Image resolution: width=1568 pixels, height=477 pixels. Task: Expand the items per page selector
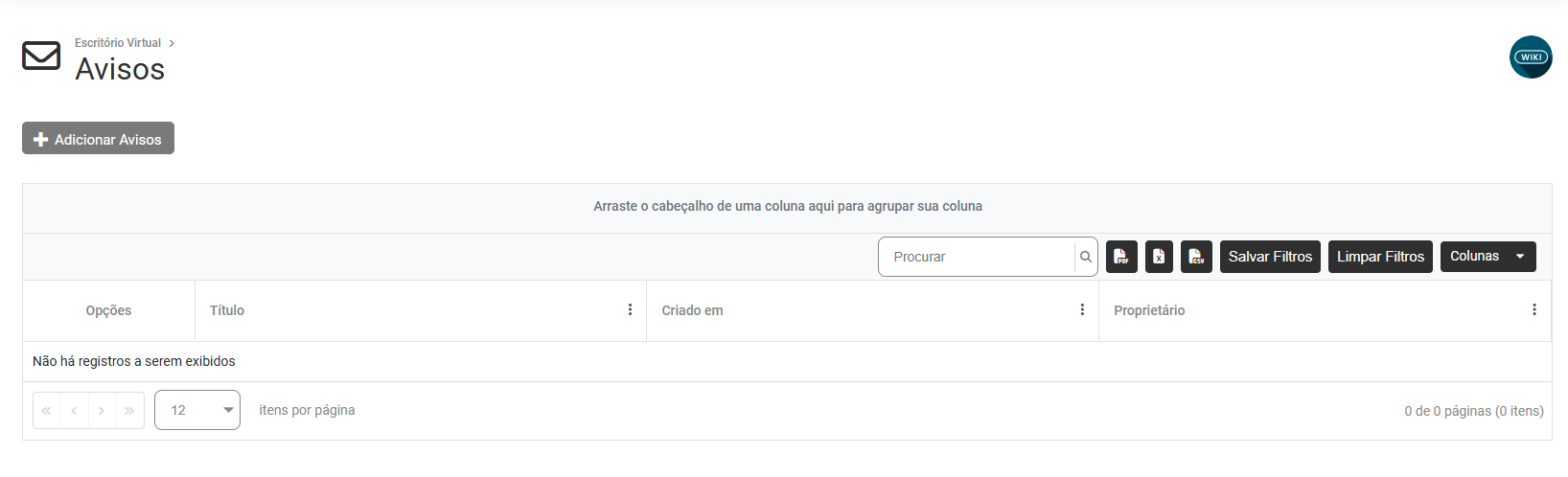coord(197,410)
